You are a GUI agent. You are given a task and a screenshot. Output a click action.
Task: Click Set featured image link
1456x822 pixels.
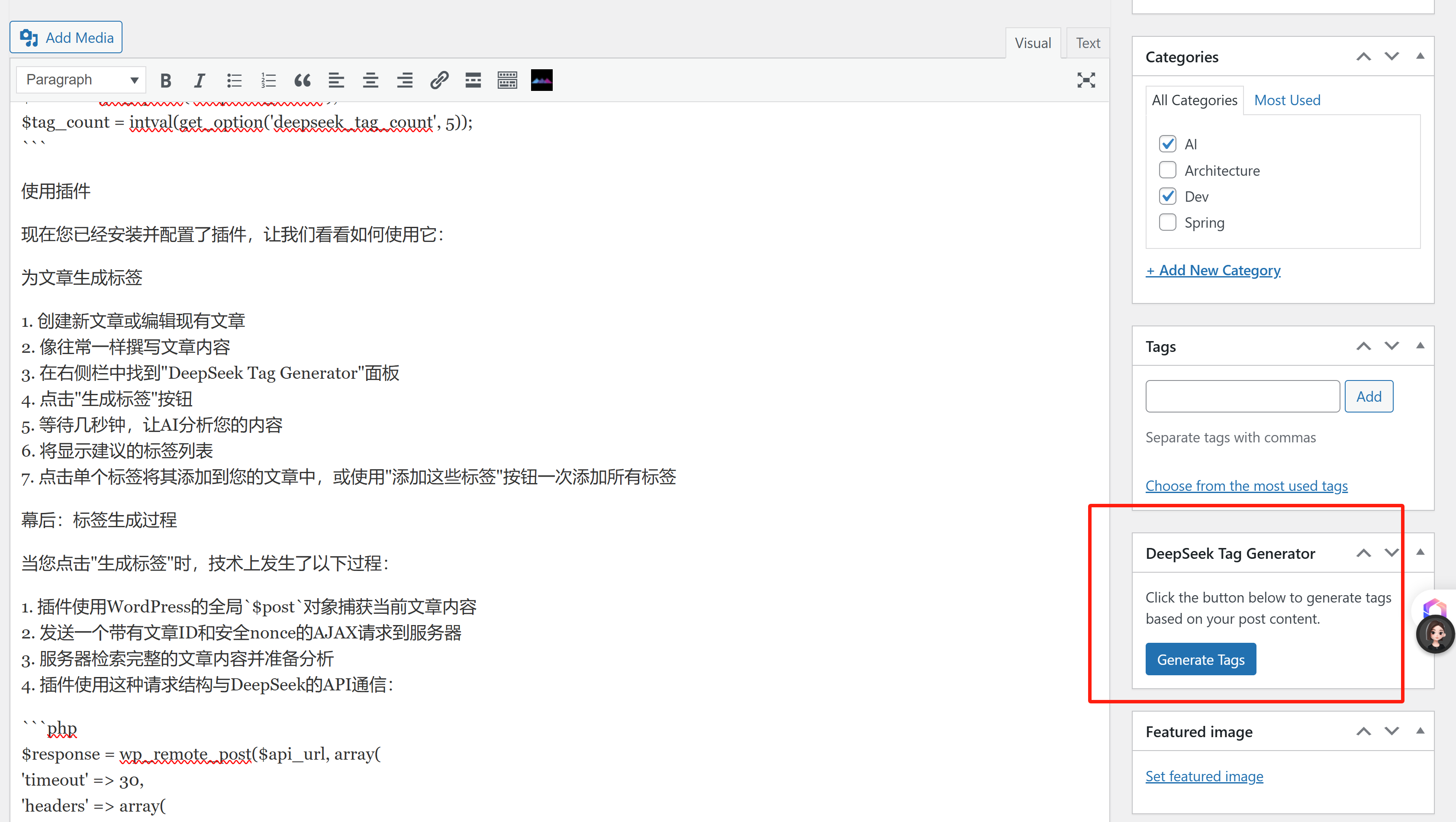pos(1204,776)
